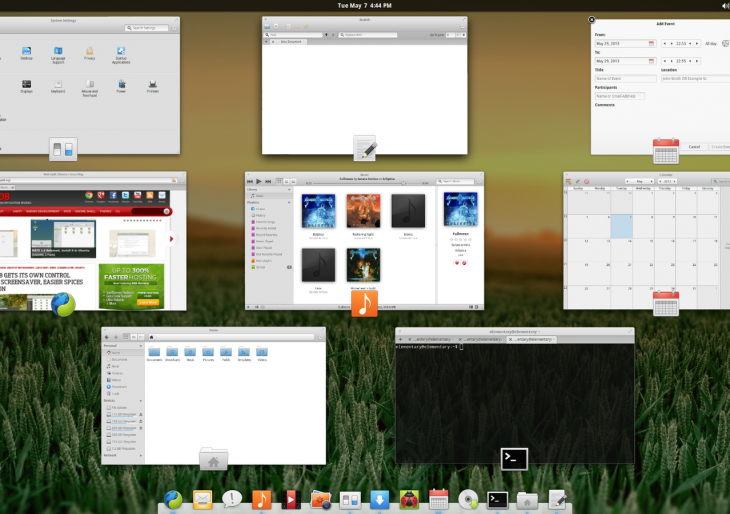Screen dimensions: 730x514
Task: Click the disc burner icon in dock
Action: pos(467,499)
